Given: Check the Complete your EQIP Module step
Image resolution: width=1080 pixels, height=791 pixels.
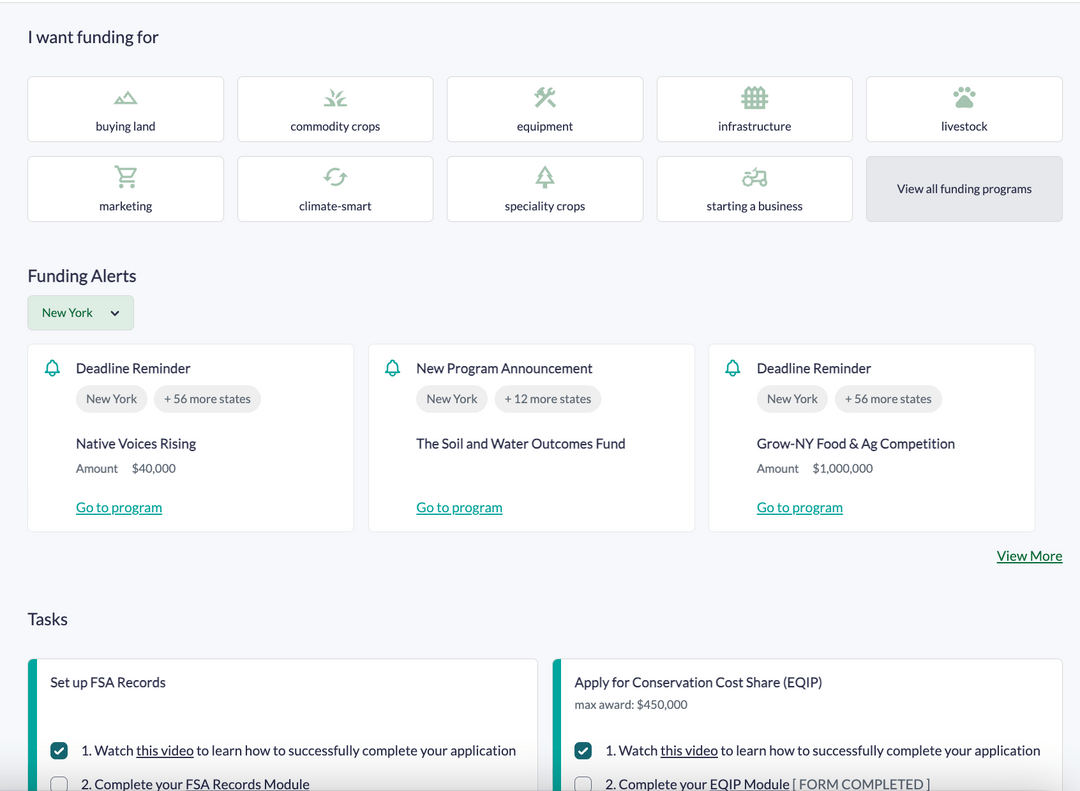Looking at the screenshot, I should pyautogui.click(x=583, y=784).
